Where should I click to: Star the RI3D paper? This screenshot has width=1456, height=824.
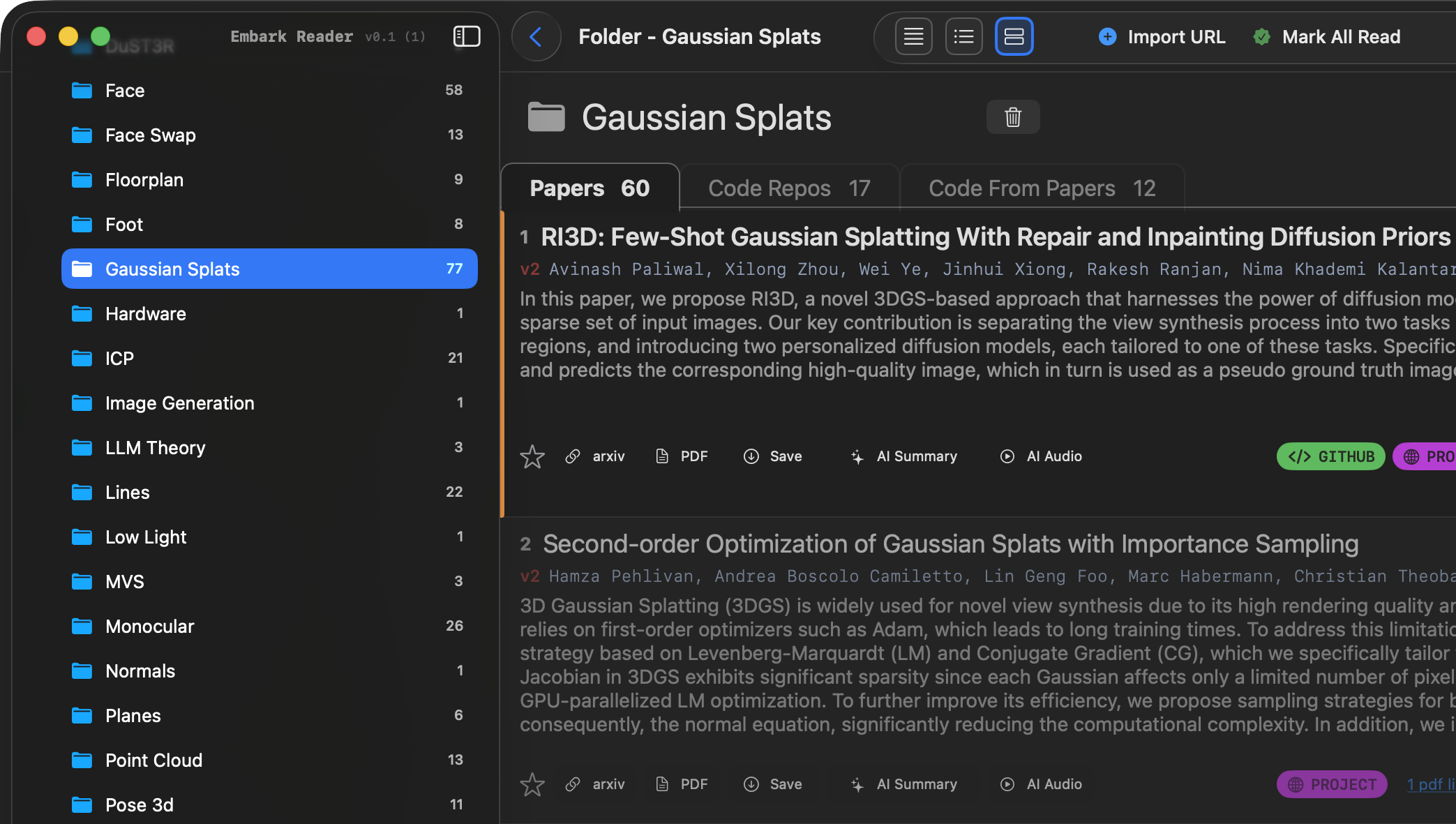click(x=532, y=457)
